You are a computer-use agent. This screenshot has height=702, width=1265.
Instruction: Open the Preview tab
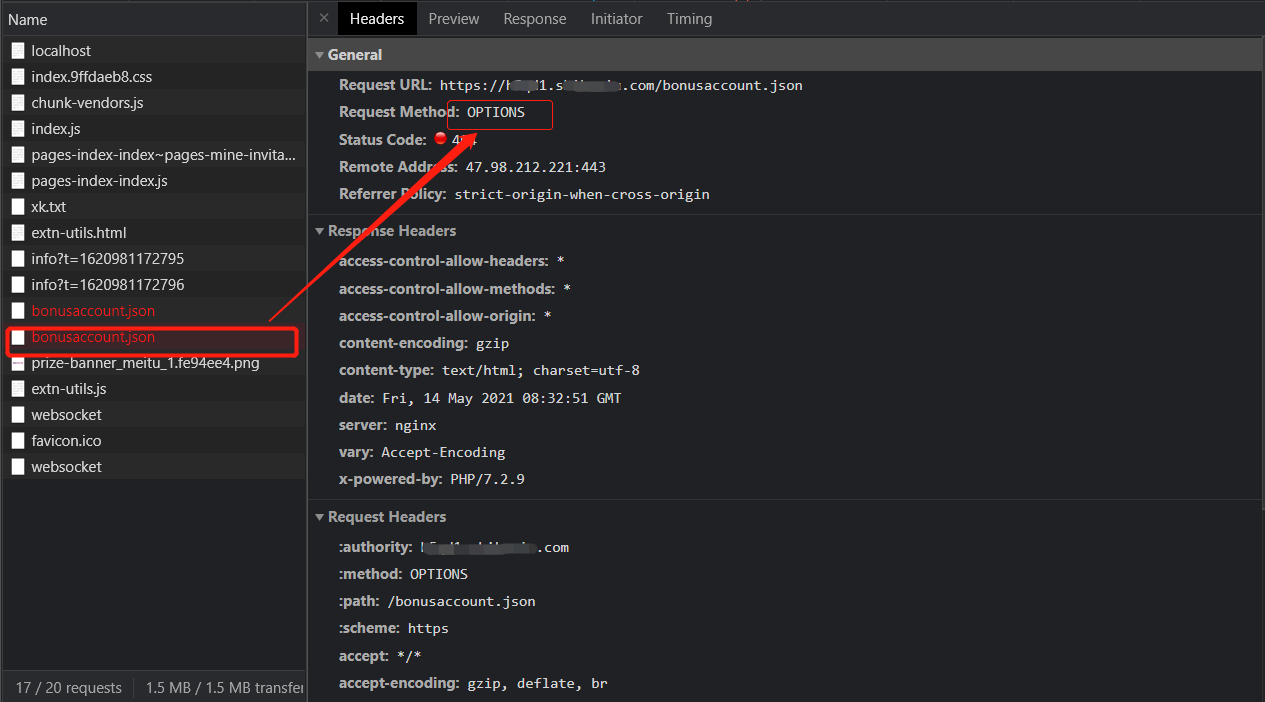point(454,18)
